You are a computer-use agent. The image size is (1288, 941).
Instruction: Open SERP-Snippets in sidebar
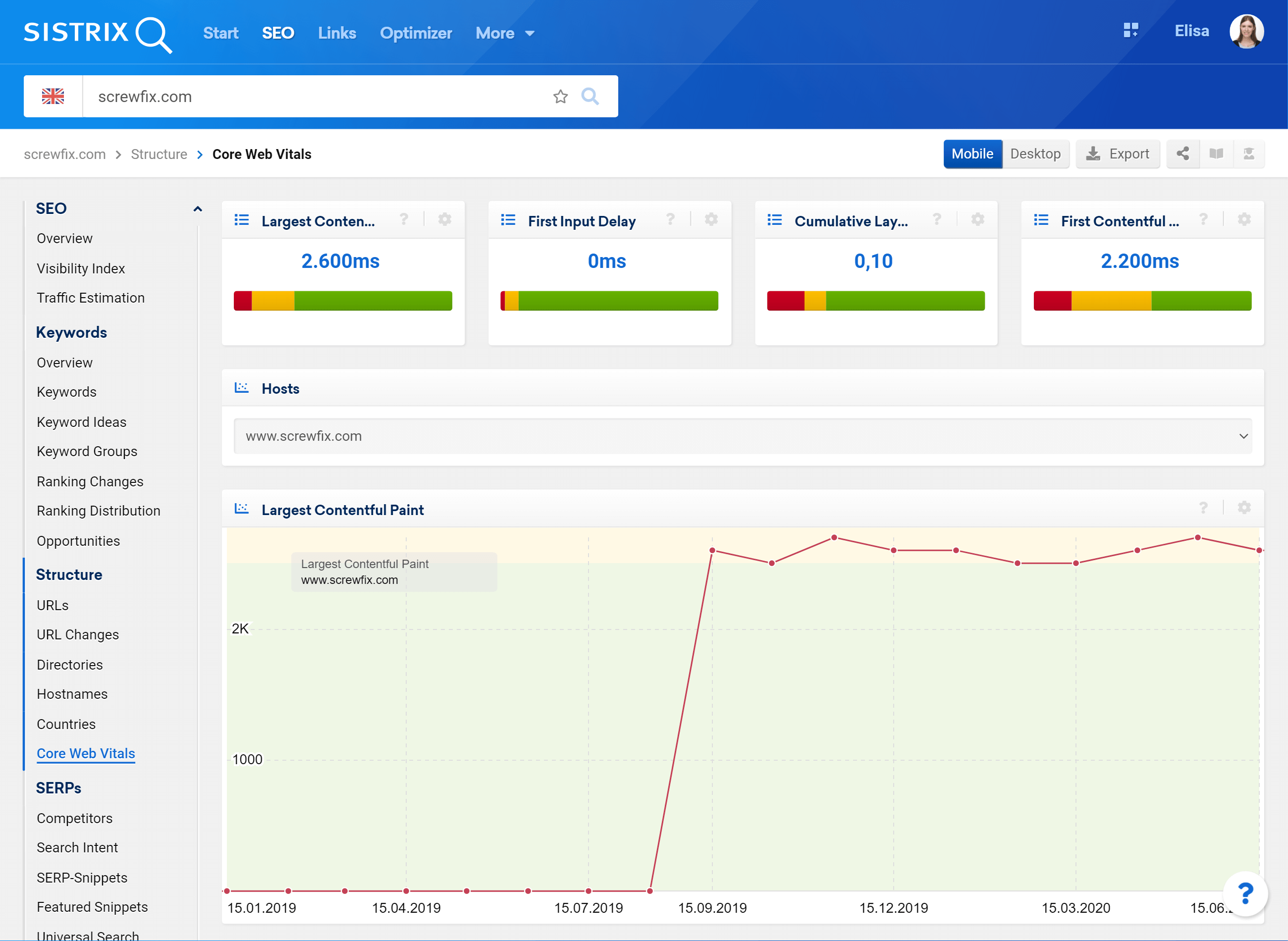click(82, 878)
